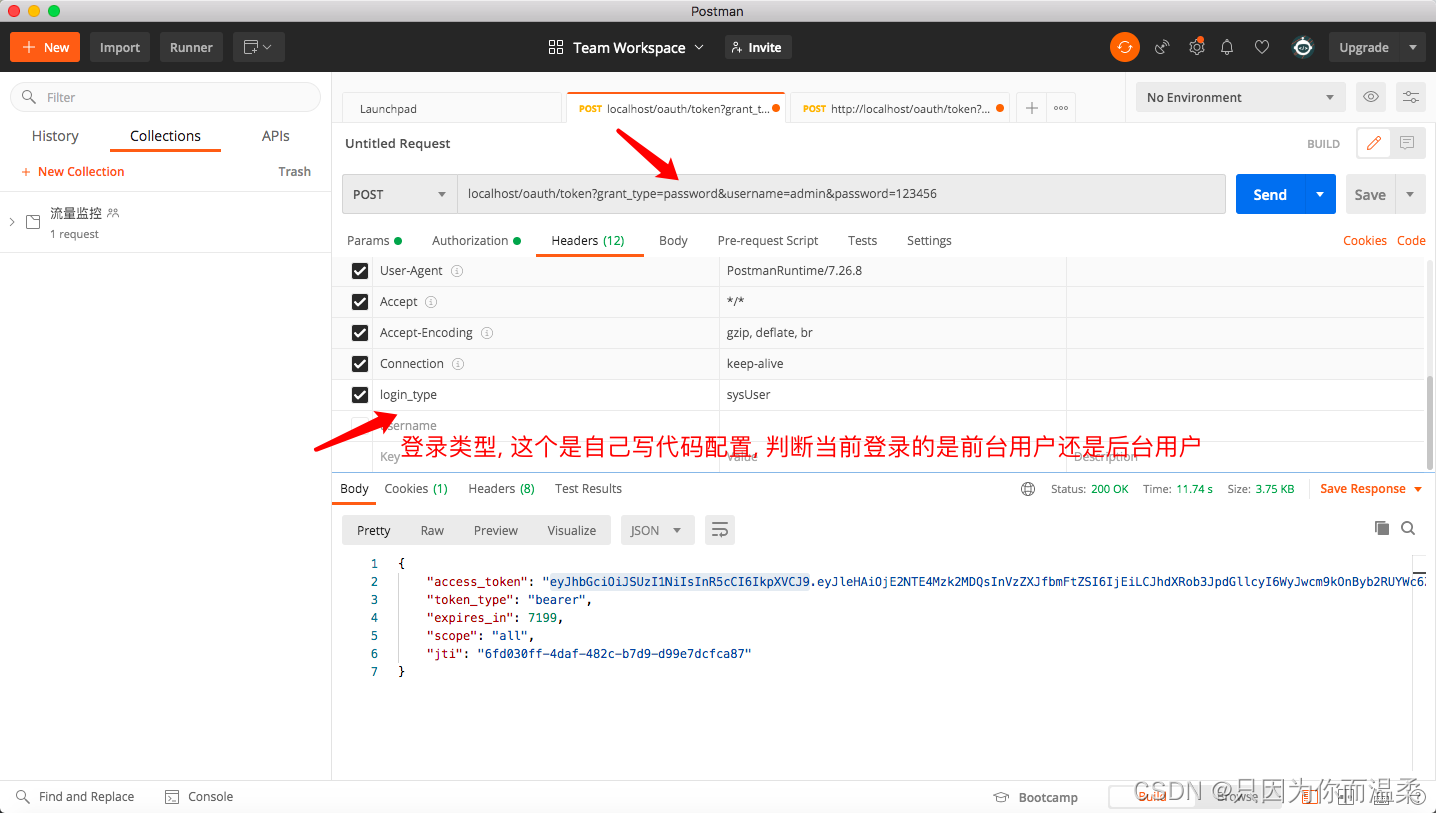Viewport: 1436px width, 813px height.
Task: Uncheck the Connection header
Action: [x=360, y=364]
